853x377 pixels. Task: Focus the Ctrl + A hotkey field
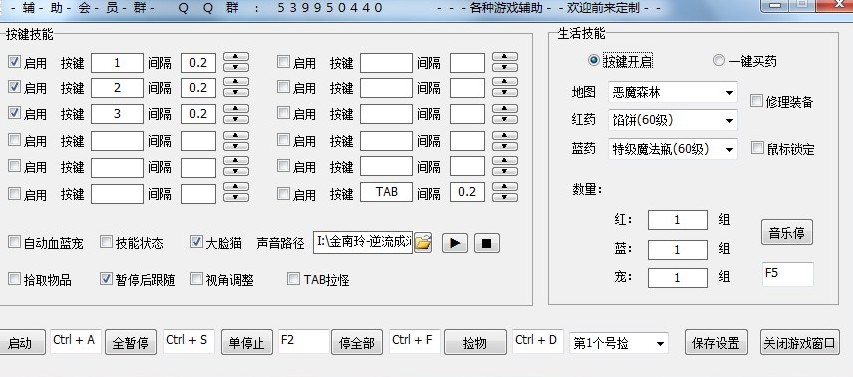(76, 341)
